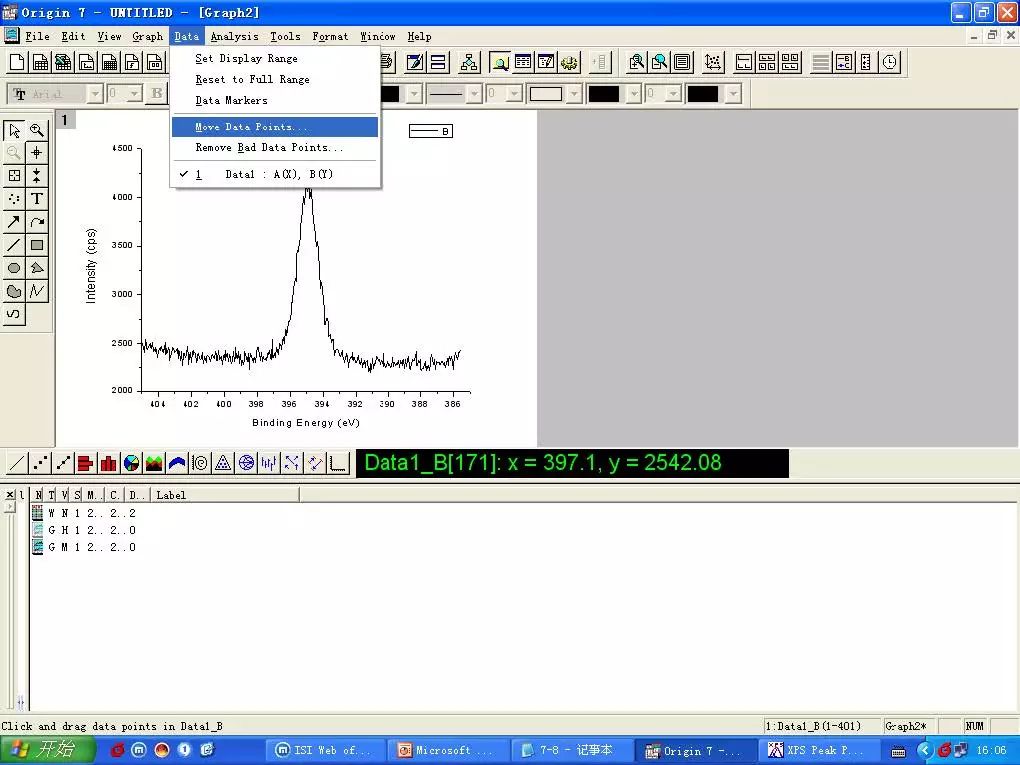The height and width of the screenshot is (765, 1020).
Task: Create a Line plot
Action: 17,463
